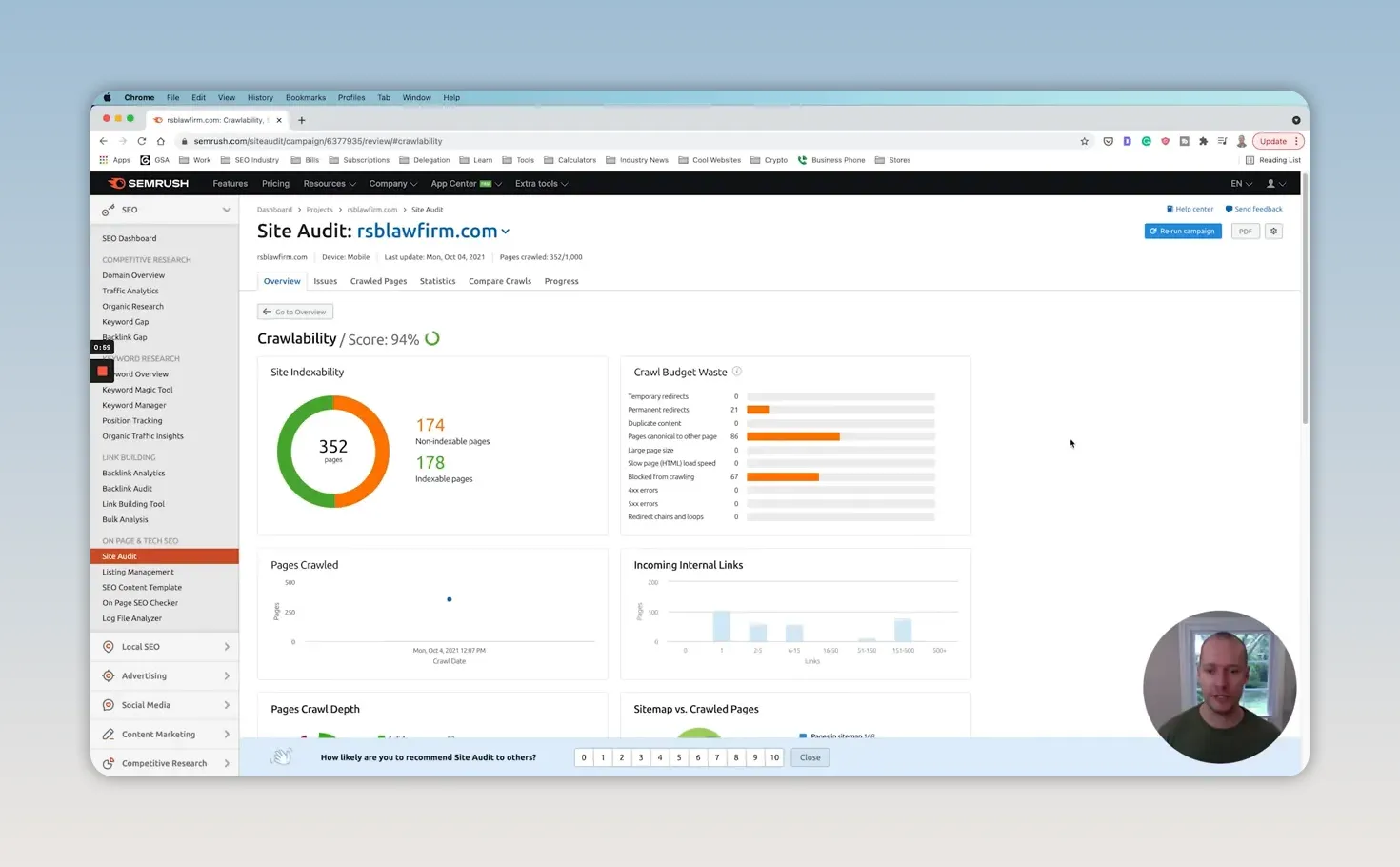The width and height of the screenshot is (1400, 867).
Task: Select rating 10 in survey
Action: (774, 757)
